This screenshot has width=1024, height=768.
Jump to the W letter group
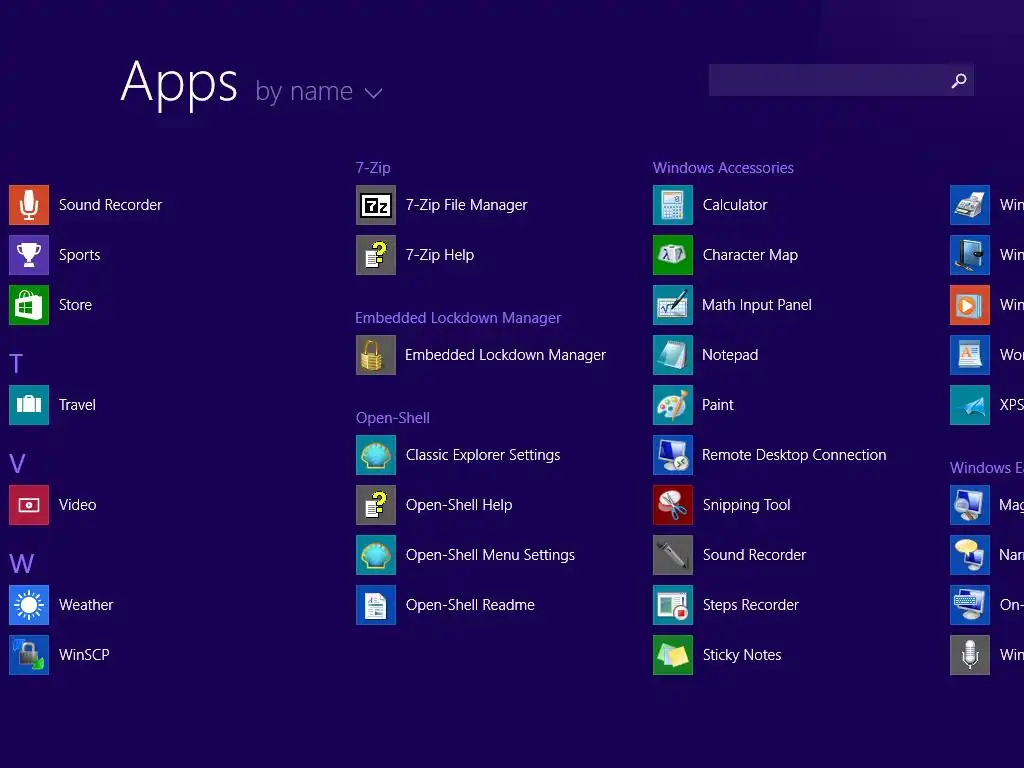pos(22,564)
